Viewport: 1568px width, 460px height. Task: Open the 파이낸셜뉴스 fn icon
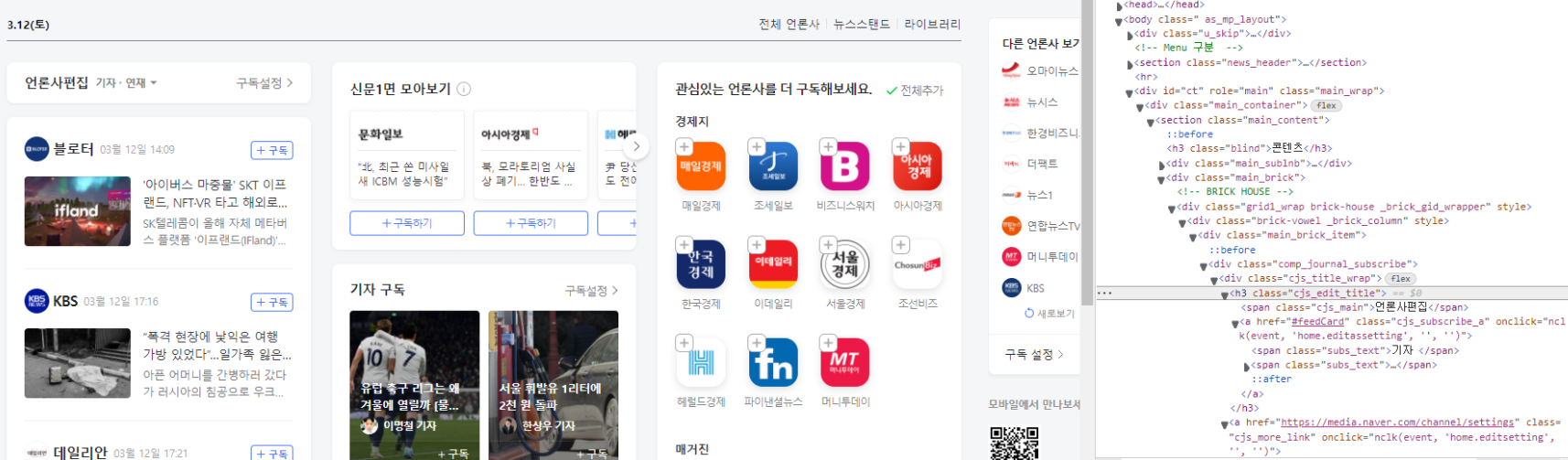coord(774,362)
